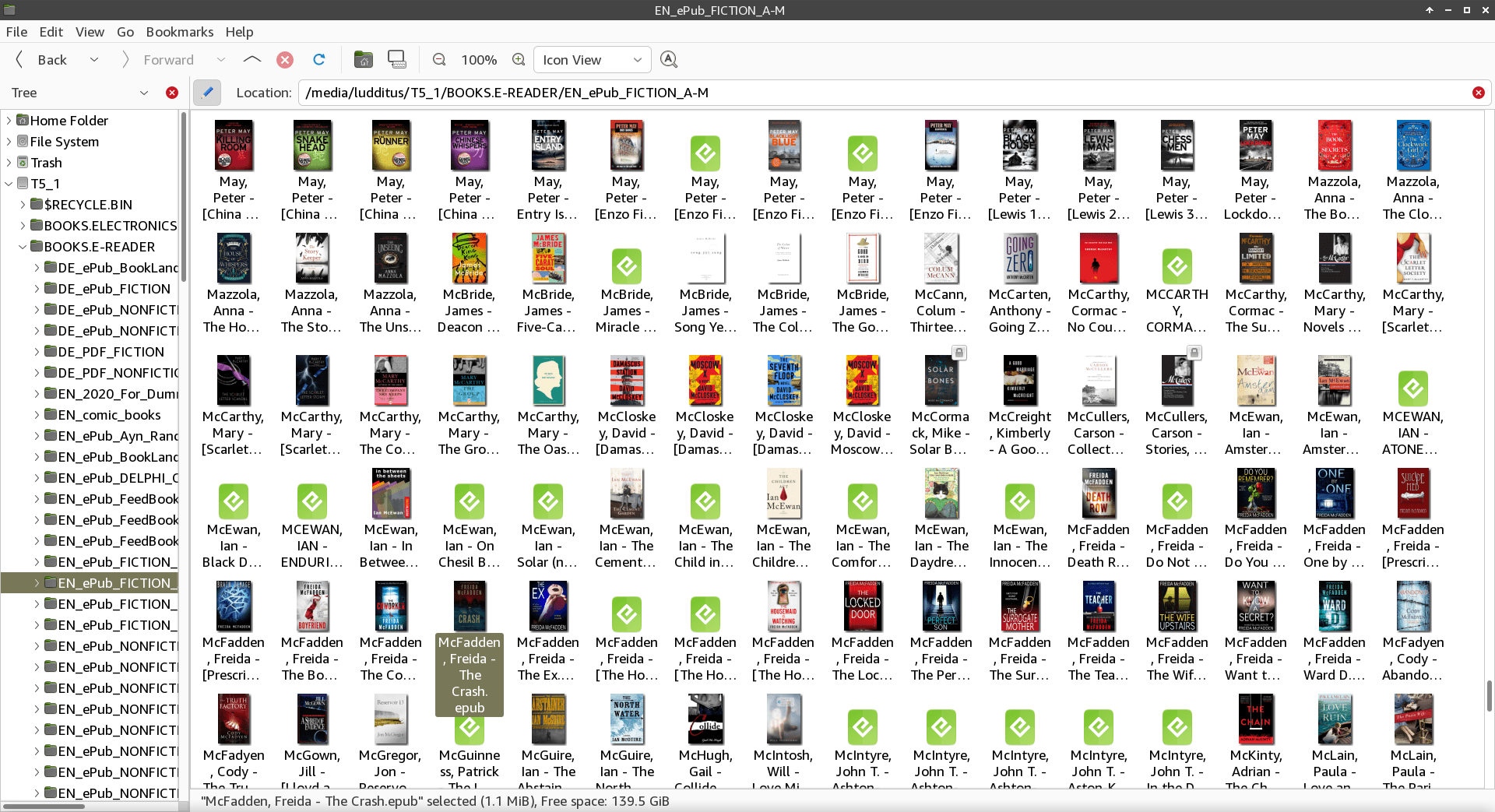Expand the Home Folder tree node
The image size is (1495, 812).
9,121
